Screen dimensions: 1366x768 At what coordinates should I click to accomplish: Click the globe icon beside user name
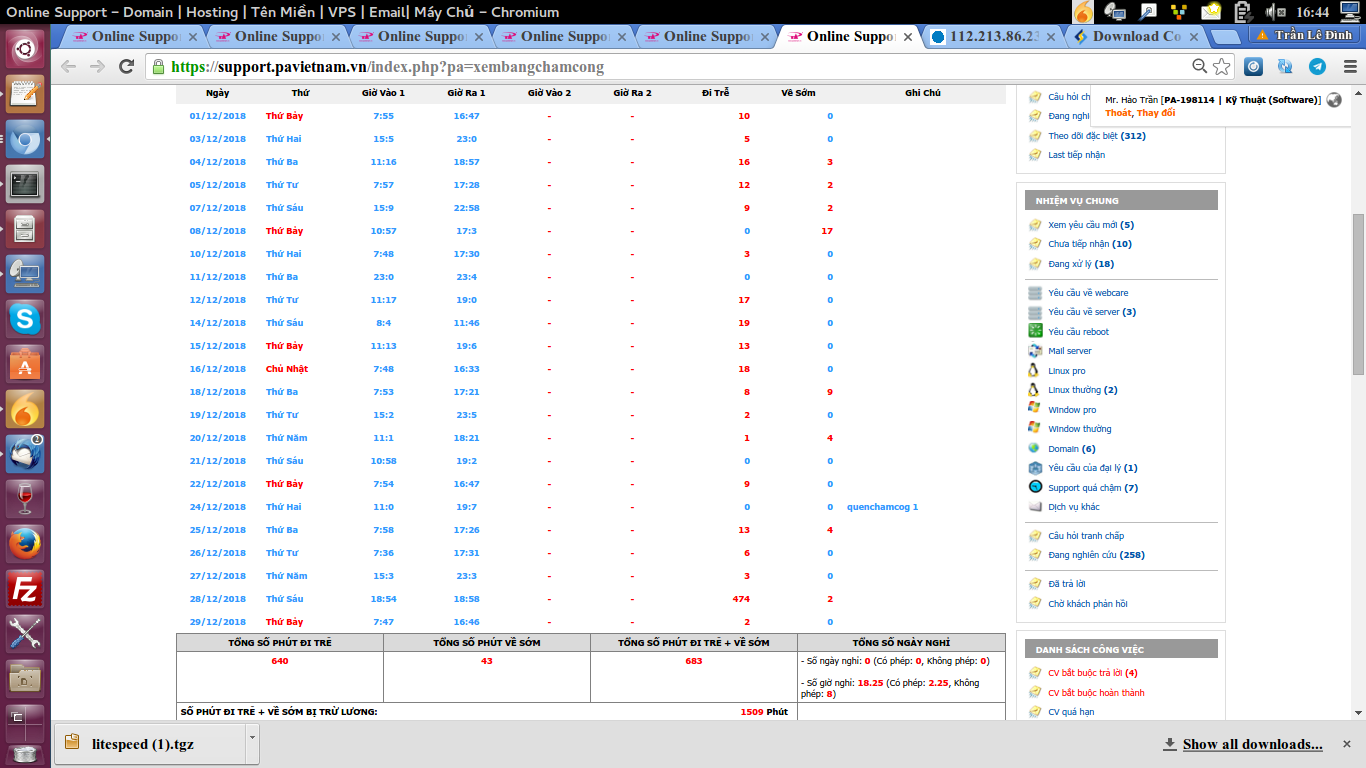tap(1334, 100)
